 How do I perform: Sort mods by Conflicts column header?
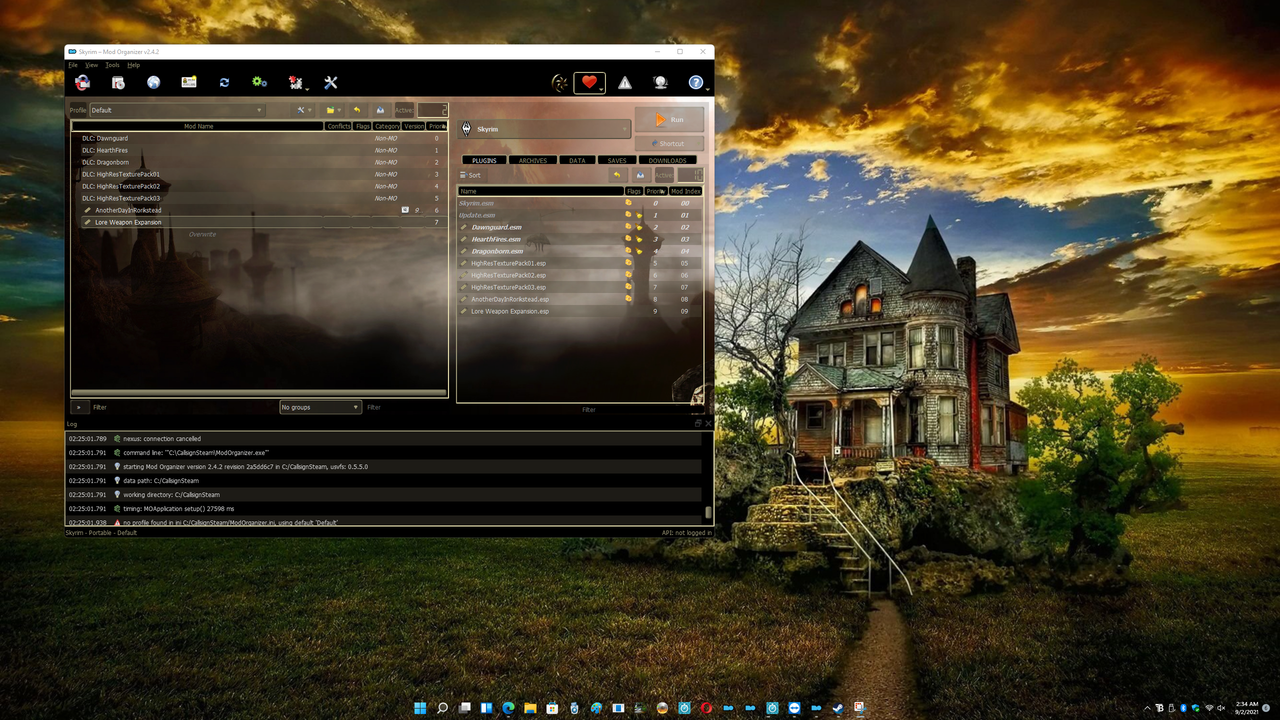tap(339, 126)
